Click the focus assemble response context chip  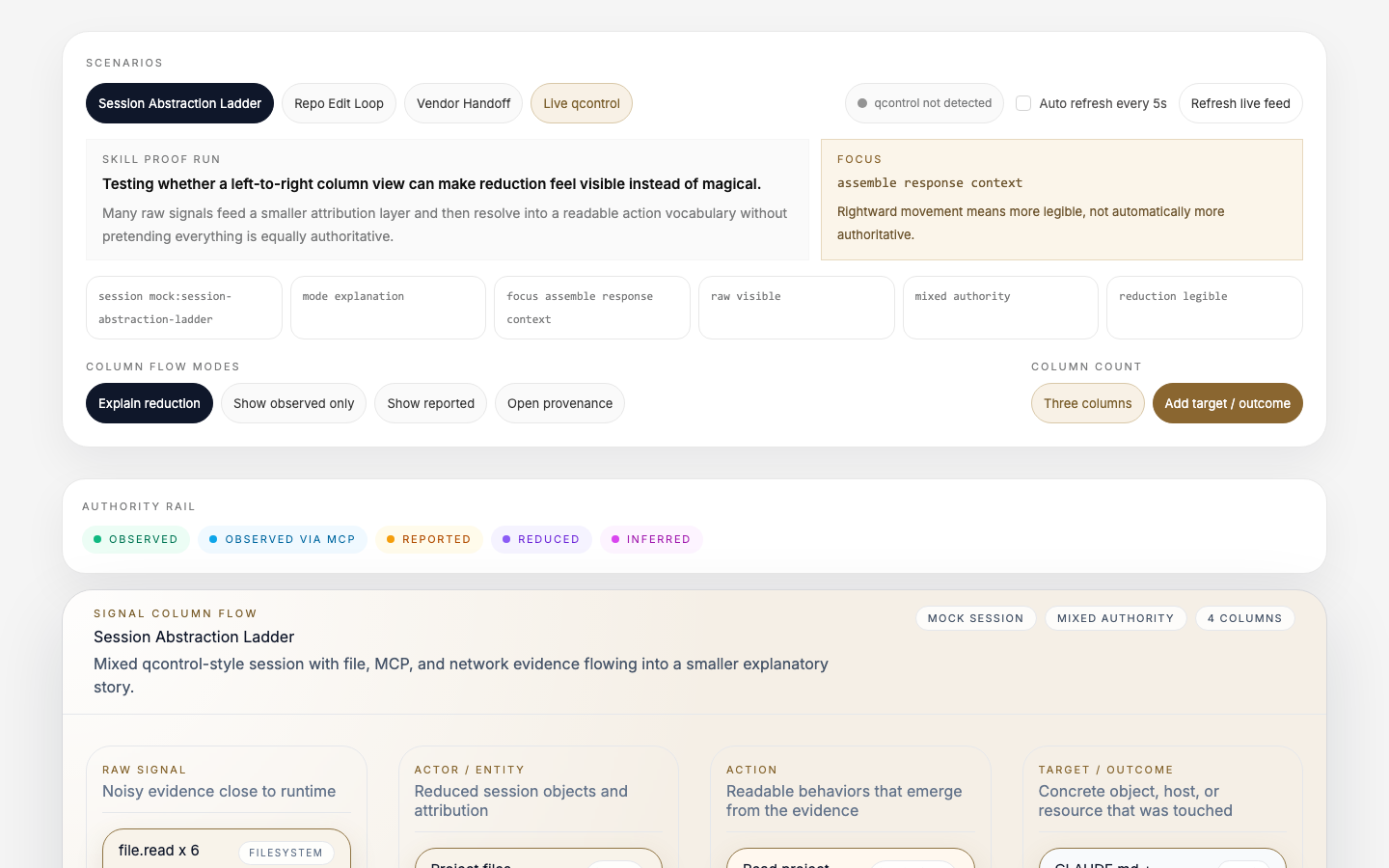point(592,308)
